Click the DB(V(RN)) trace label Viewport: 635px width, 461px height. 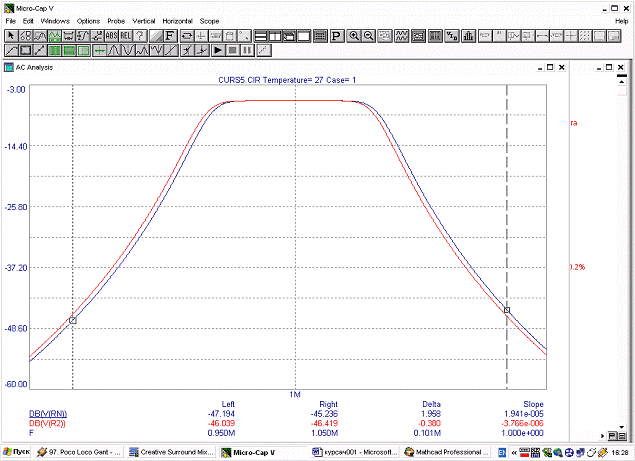(20, 411)
